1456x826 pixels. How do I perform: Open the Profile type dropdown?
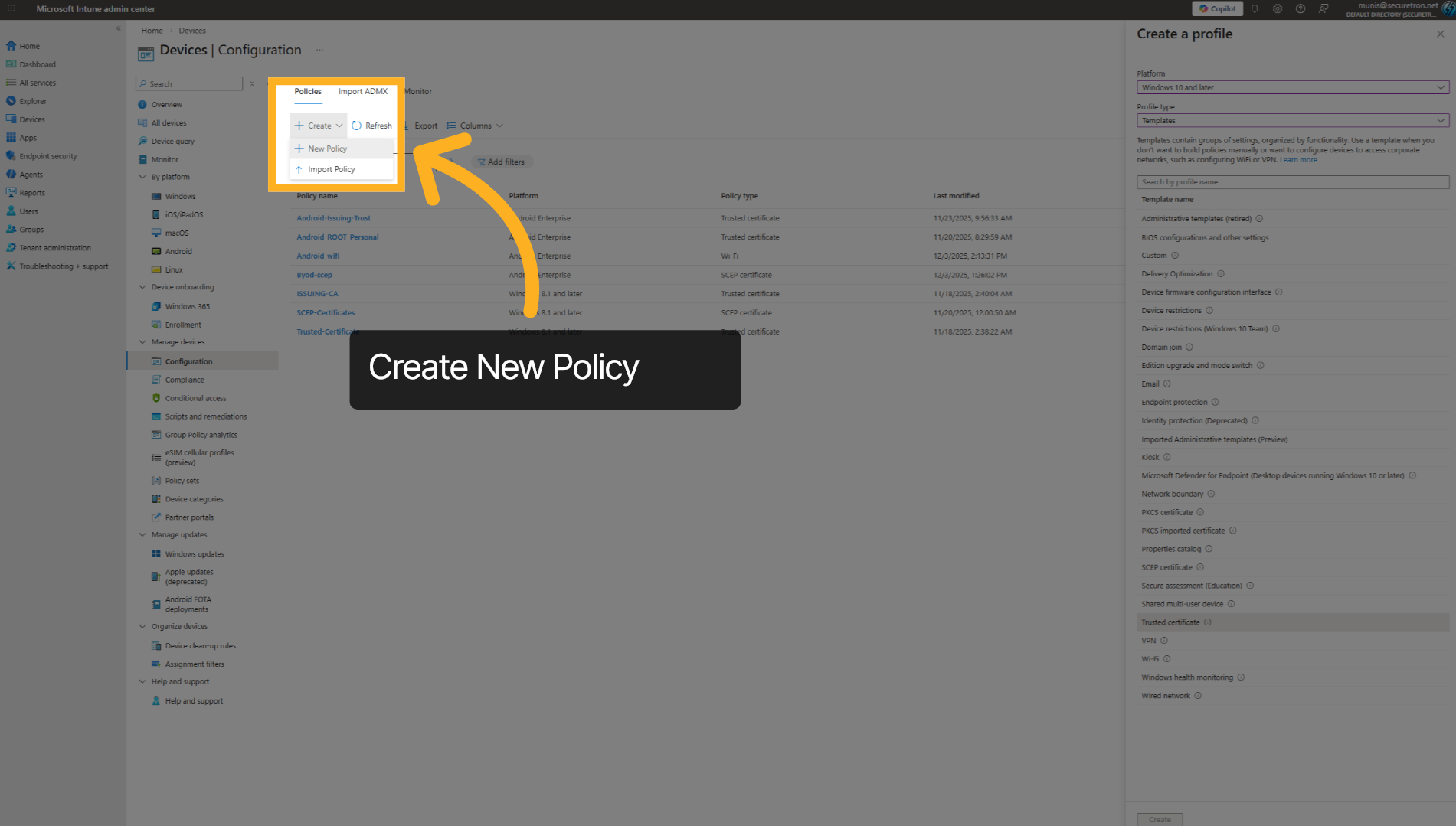tap(1291, 120)
